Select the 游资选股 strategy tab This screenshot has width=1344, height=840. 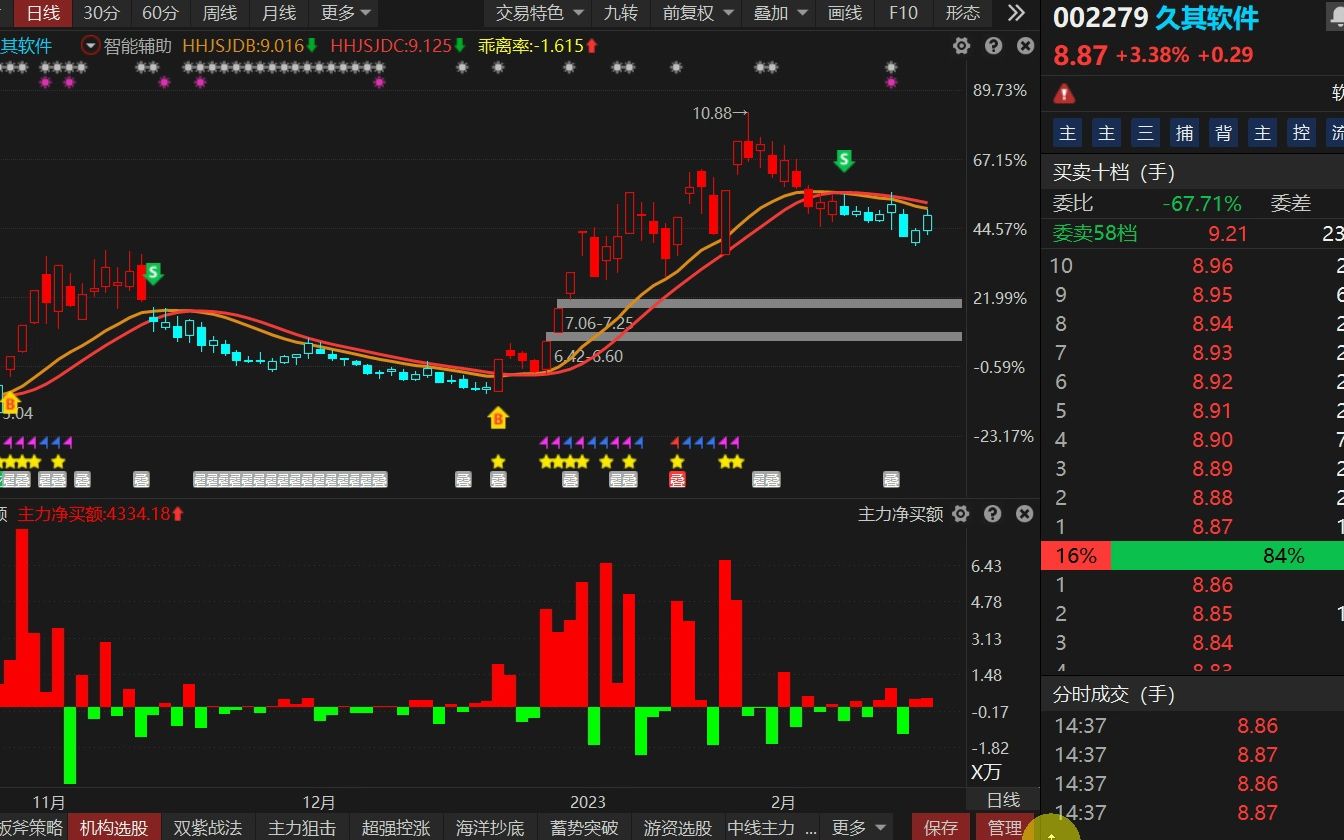click(678, 828)
